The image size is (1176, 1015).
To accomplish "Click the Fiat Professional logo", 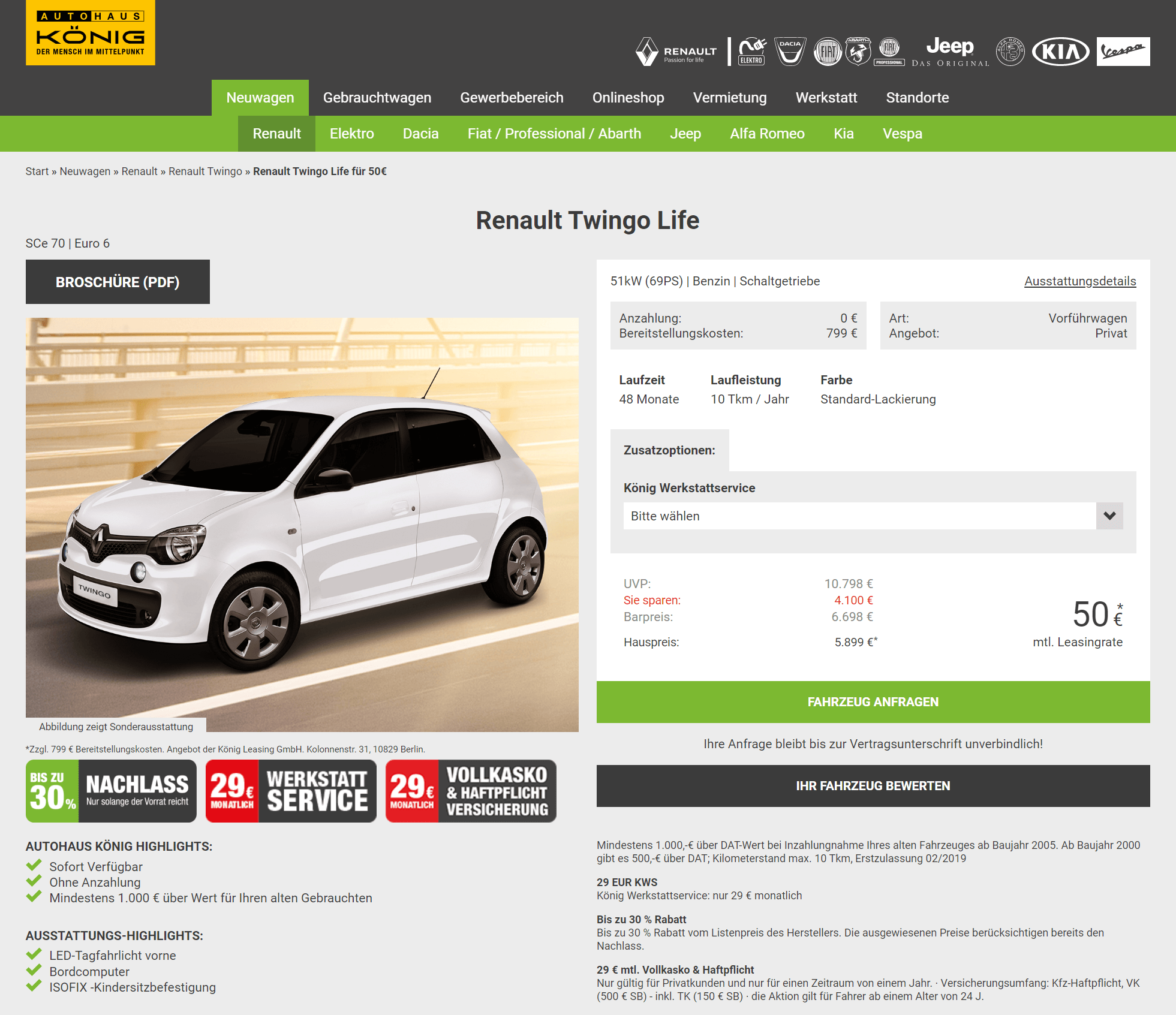I will [889, 52].
